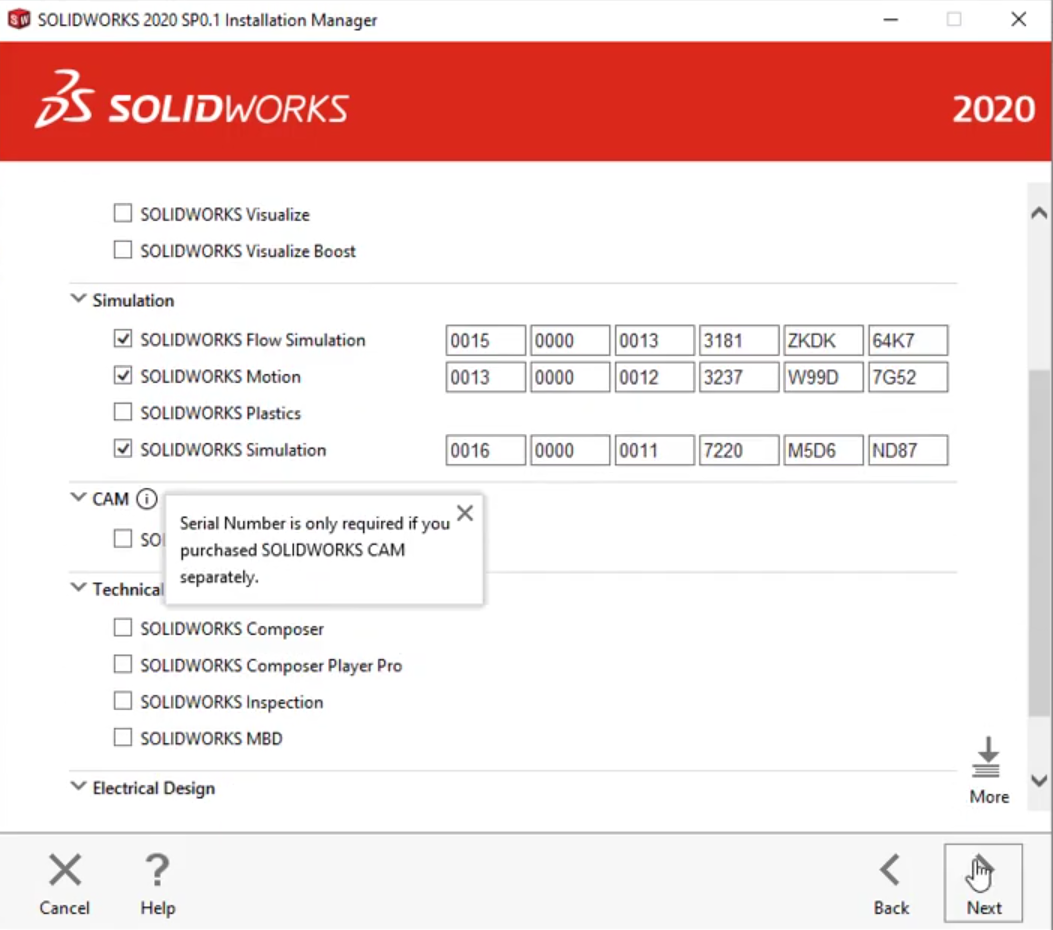
Task: Click the Cancel X icon
Action: (65, 871)
